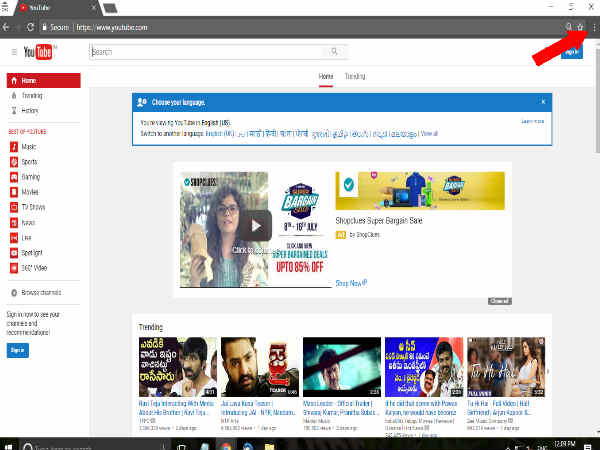Open the News channel icon

tap(14, 223)
